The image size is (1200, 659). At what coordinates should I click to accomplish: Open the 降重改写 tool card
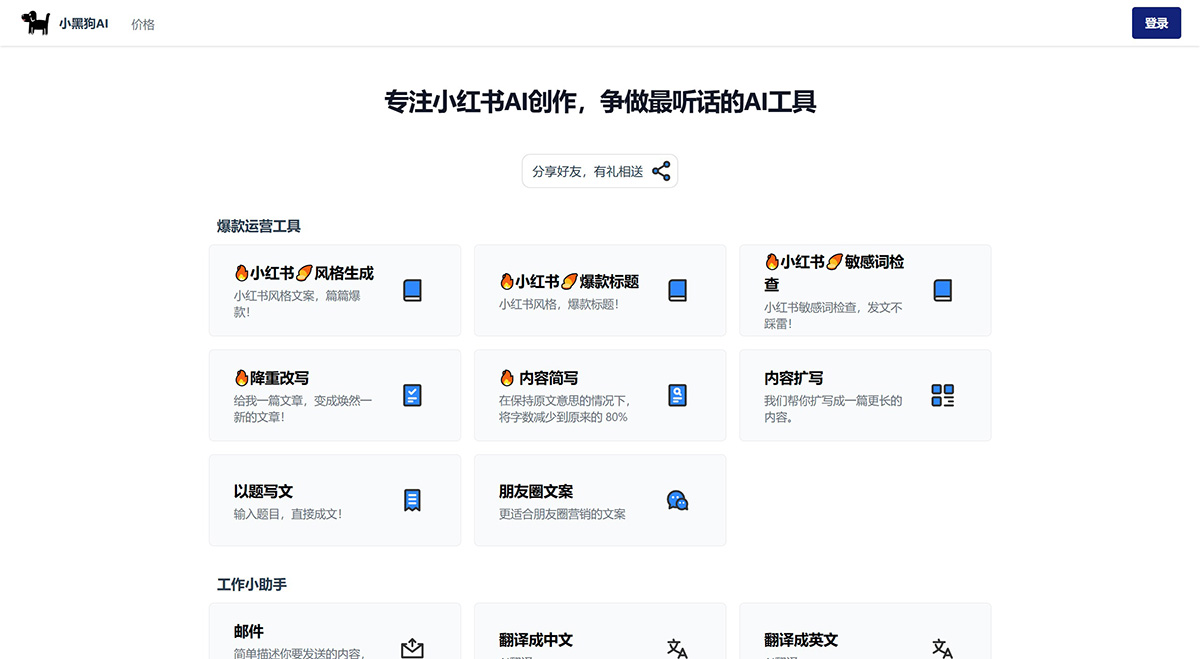click(335, 395)
